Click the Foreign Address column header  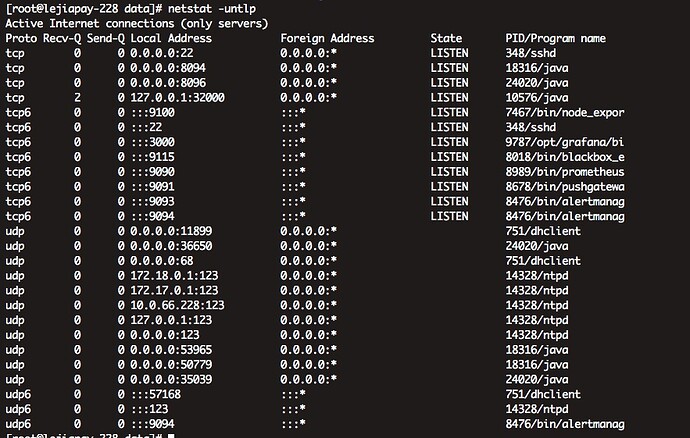click(327, 38)
